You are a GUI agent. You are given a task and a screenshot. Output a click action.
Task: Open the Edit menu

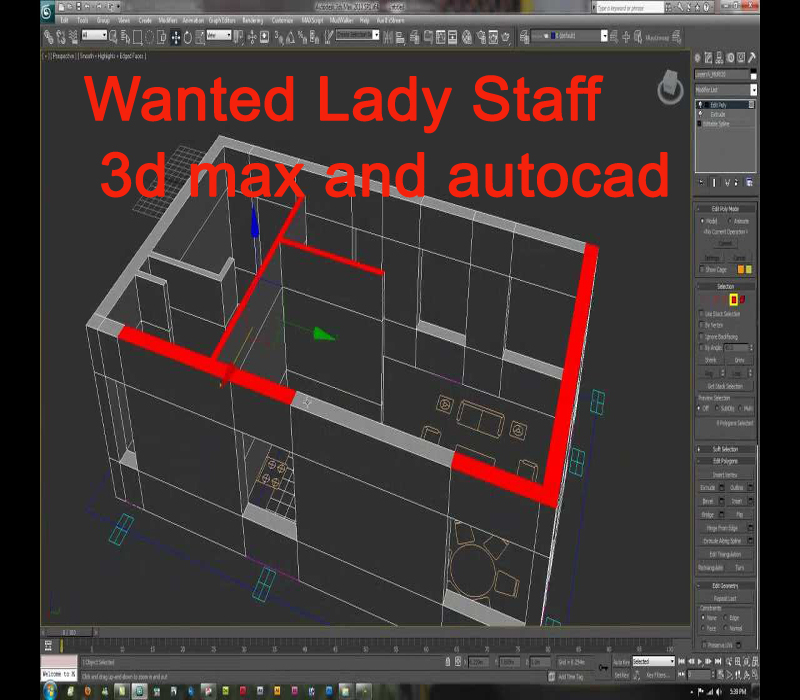pos(64,20)
